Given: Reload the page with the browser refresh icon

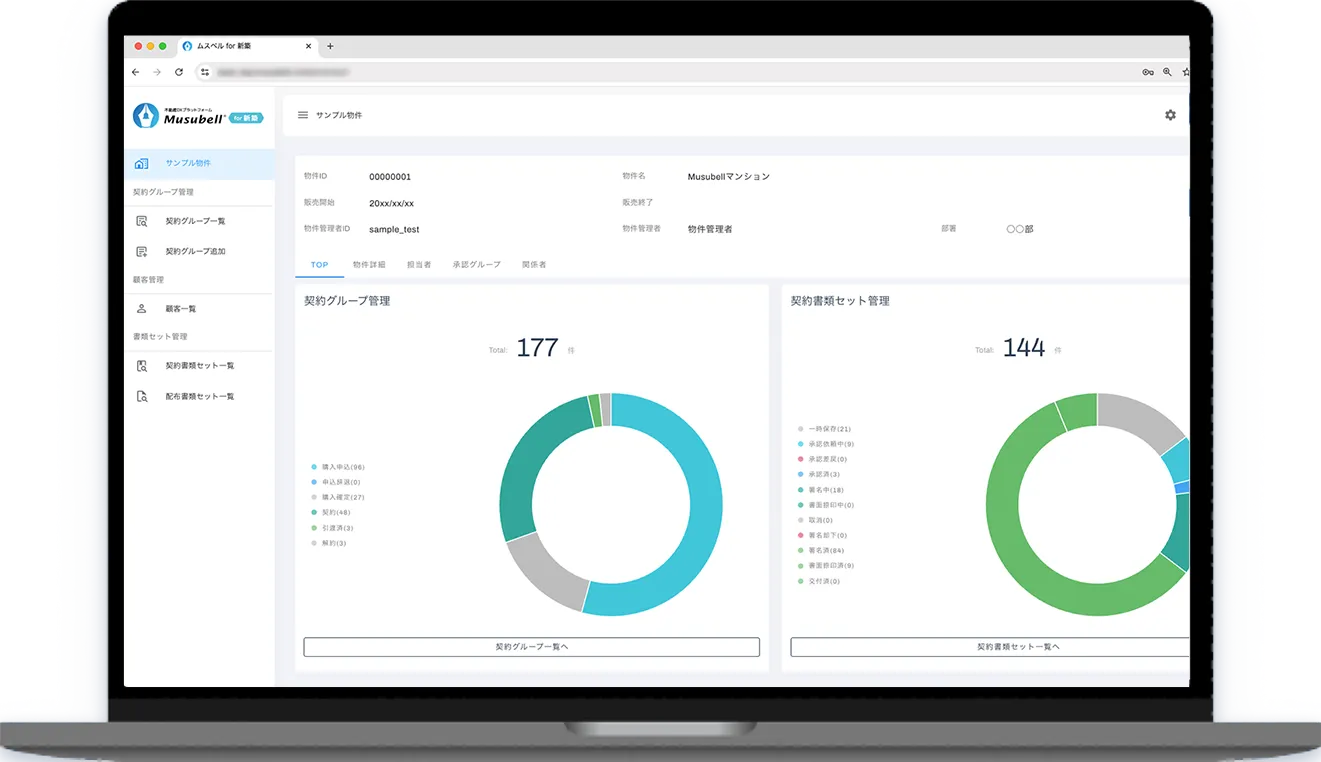Looking at the screenshot, I should click(179, 72).
